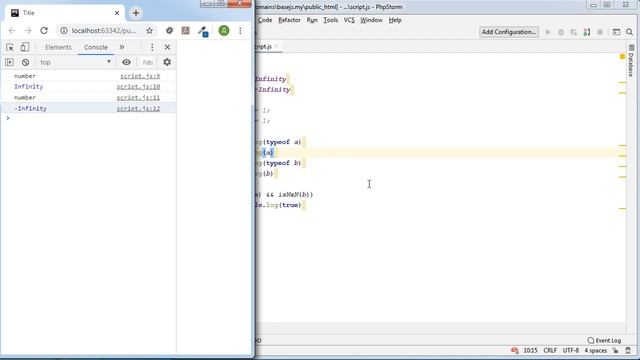640x360 pixels.
Task: Click the localhost address bar
Action: coord(104,31)
